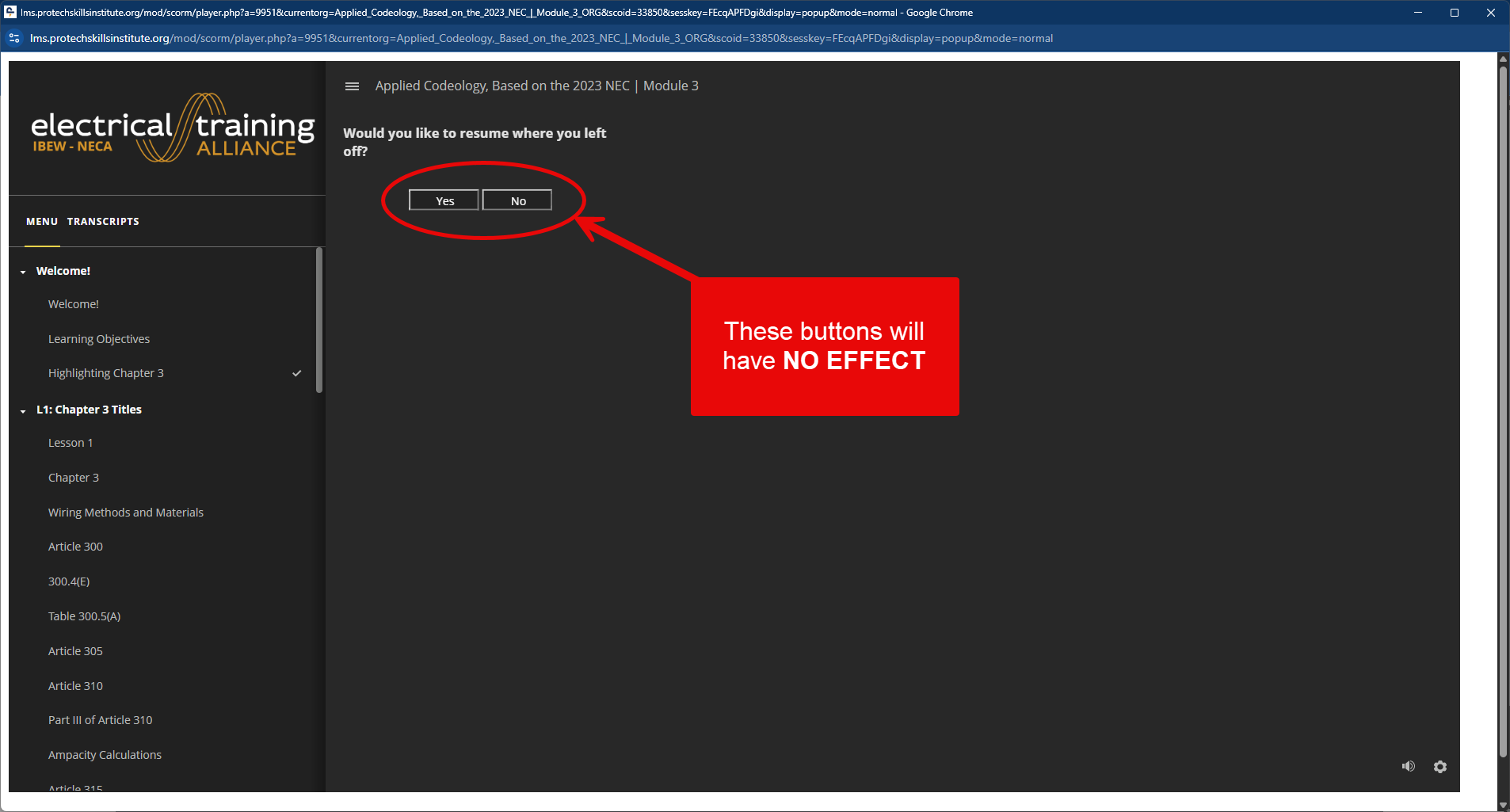Select the Menu tab
1510x812 pixels.
(42, 222)
